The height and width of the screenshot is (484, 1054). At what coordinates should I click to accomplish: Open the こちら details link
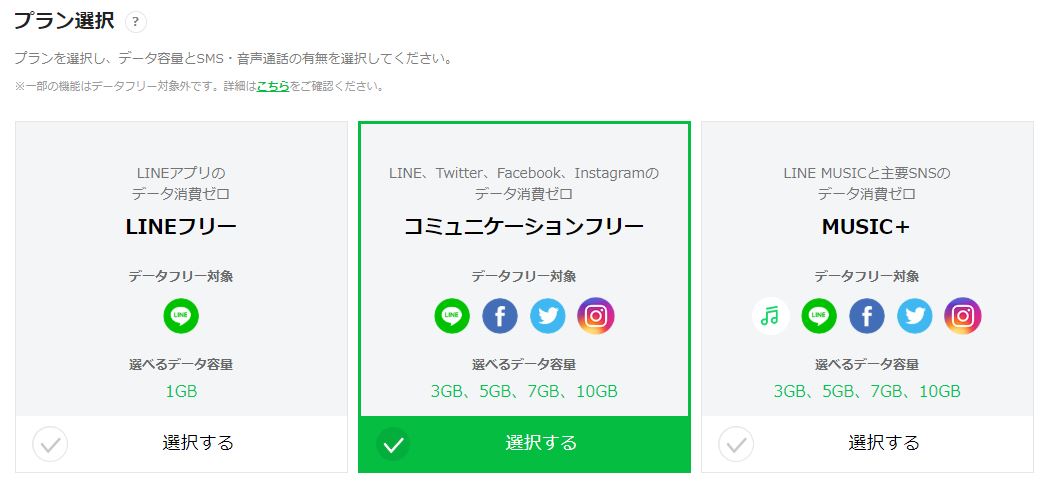(x=273, y=86)
